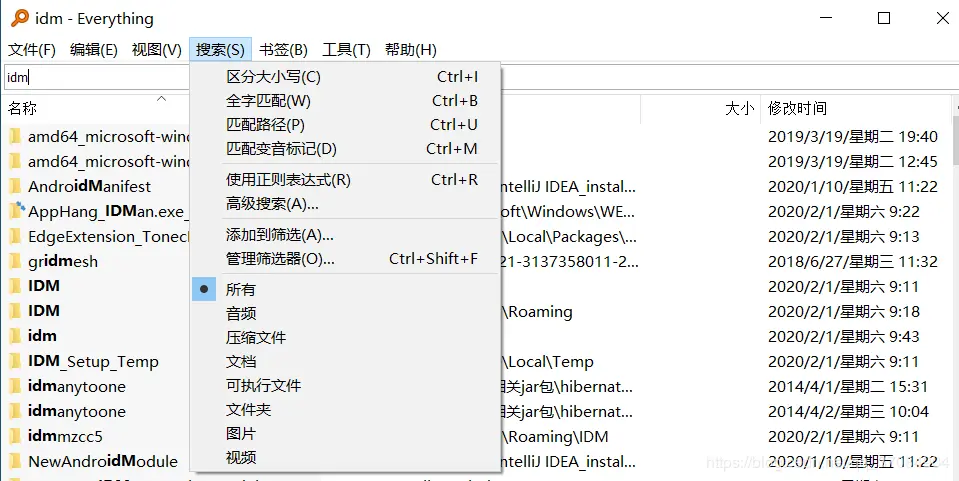959x481 pixels.
Task: Click the 名称 column sort arrow
Action: [161, 99]
